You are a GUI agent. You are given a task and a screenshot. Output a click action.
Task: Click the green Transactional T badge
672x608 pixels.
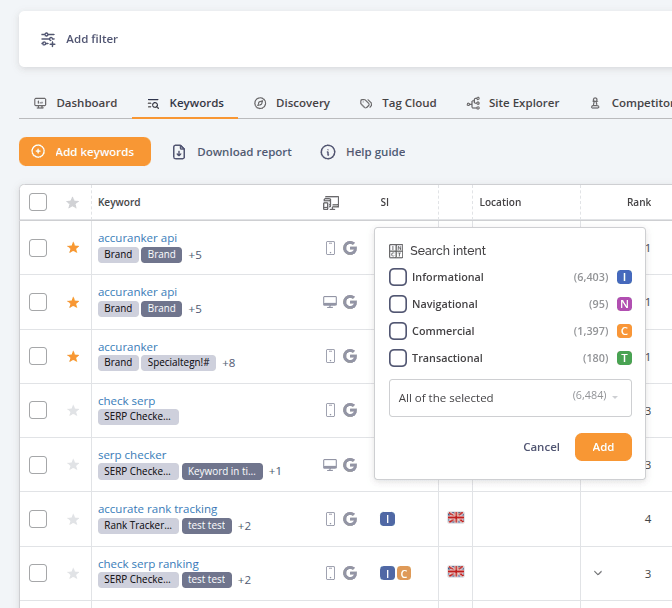[624, 358]
